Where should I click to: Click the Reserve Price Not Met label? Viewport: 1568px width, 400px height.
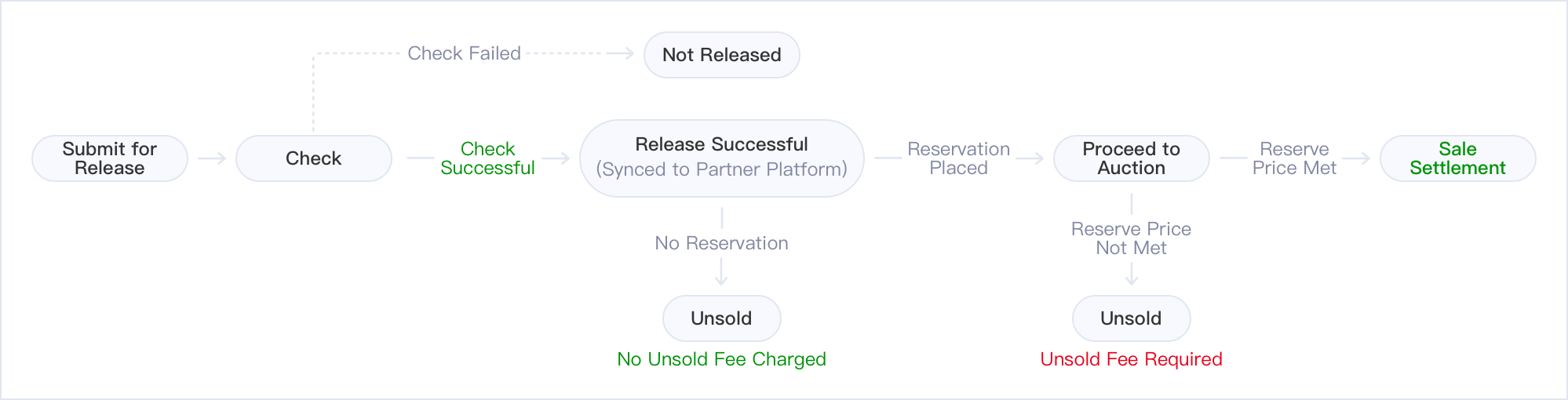pyautogui.click(x=1131, y=238)
